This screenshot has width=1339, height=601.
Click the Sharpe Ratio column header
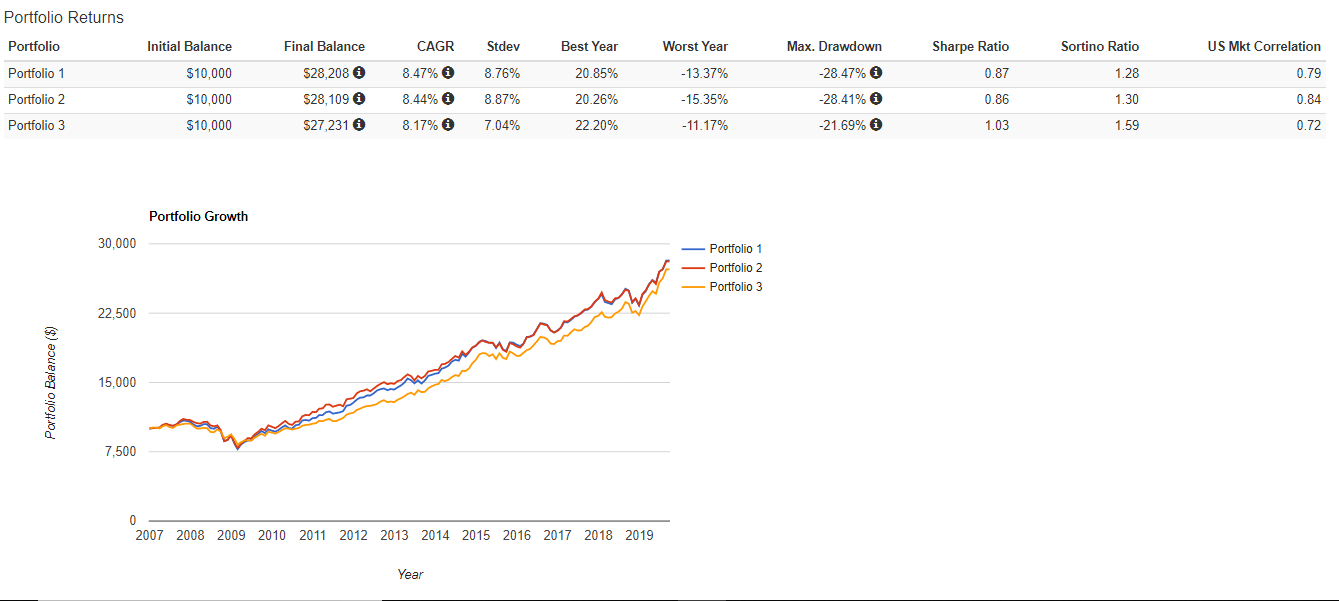click(970, 47)
